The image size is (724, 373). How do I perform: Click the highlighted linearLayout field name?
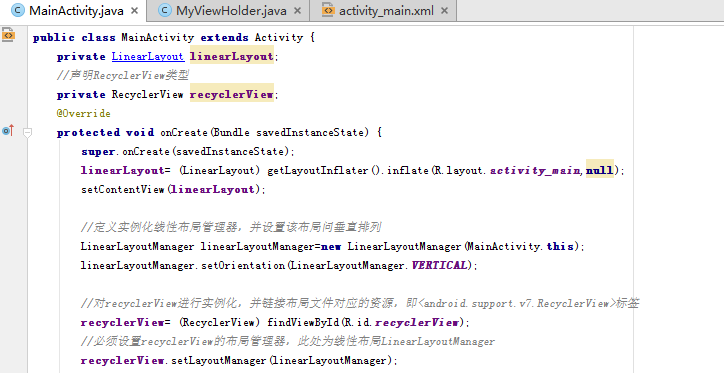pos(232,56)
